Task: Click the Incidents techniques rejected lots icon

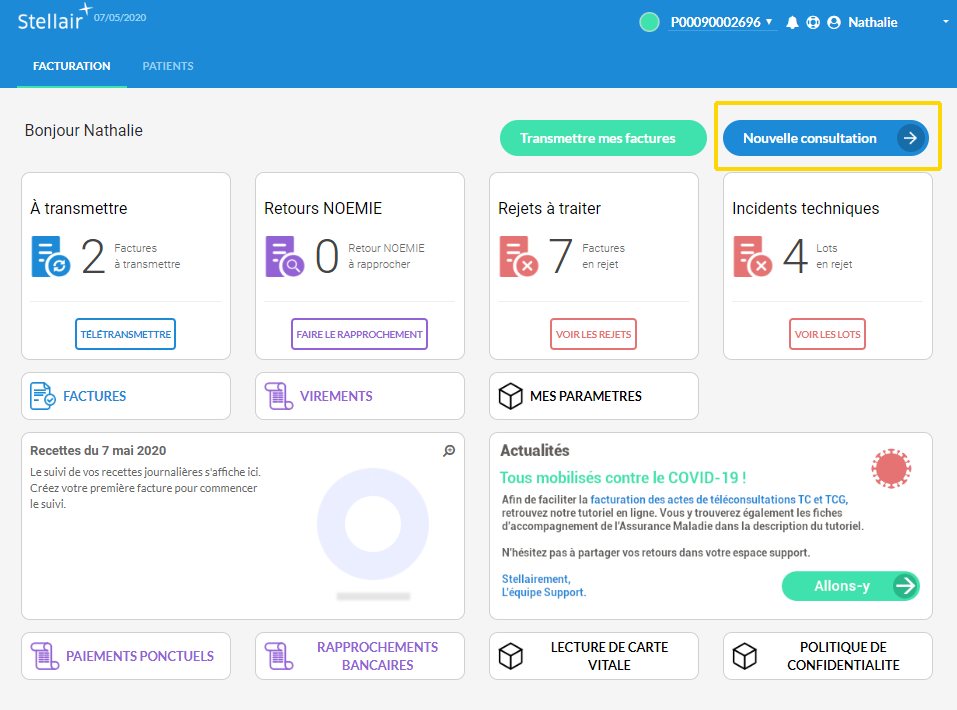Action: [x=753, y=256]
